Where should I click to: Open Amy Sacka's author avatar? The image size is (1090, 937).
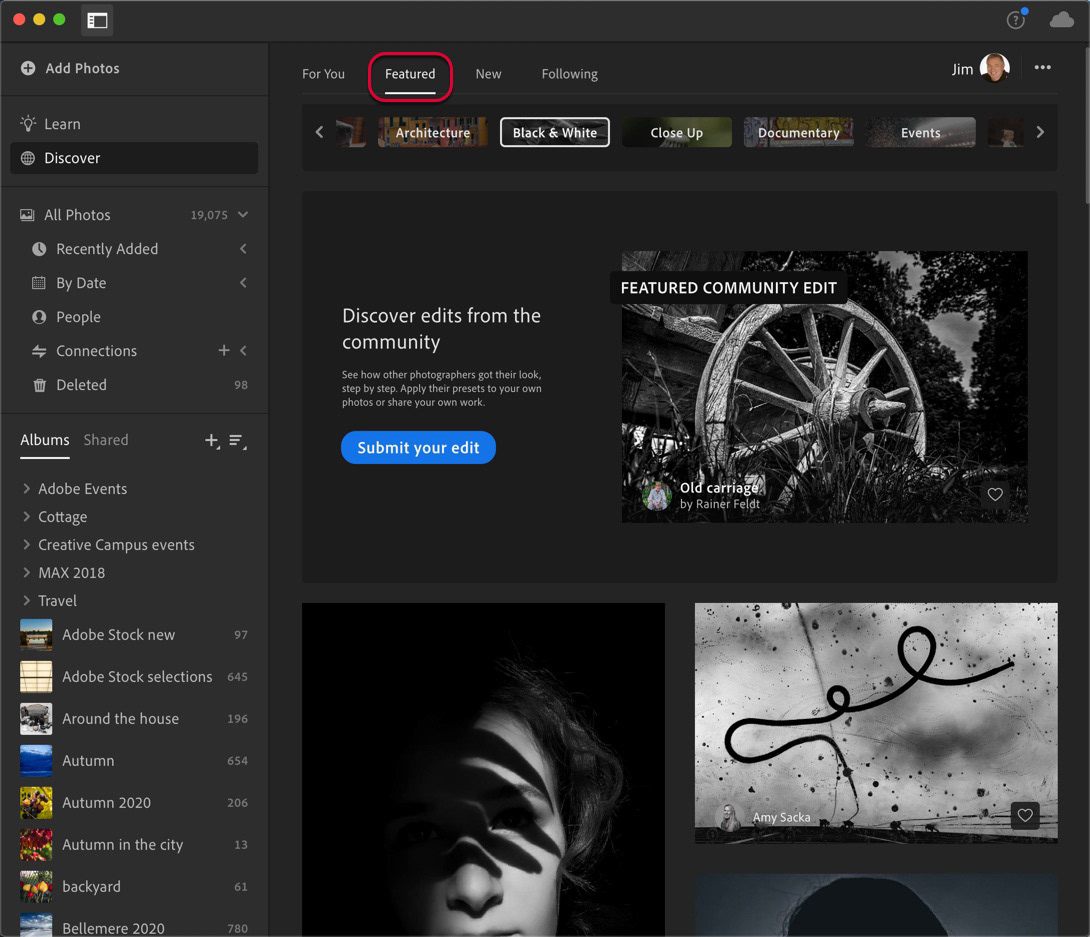tap(729, 817)
